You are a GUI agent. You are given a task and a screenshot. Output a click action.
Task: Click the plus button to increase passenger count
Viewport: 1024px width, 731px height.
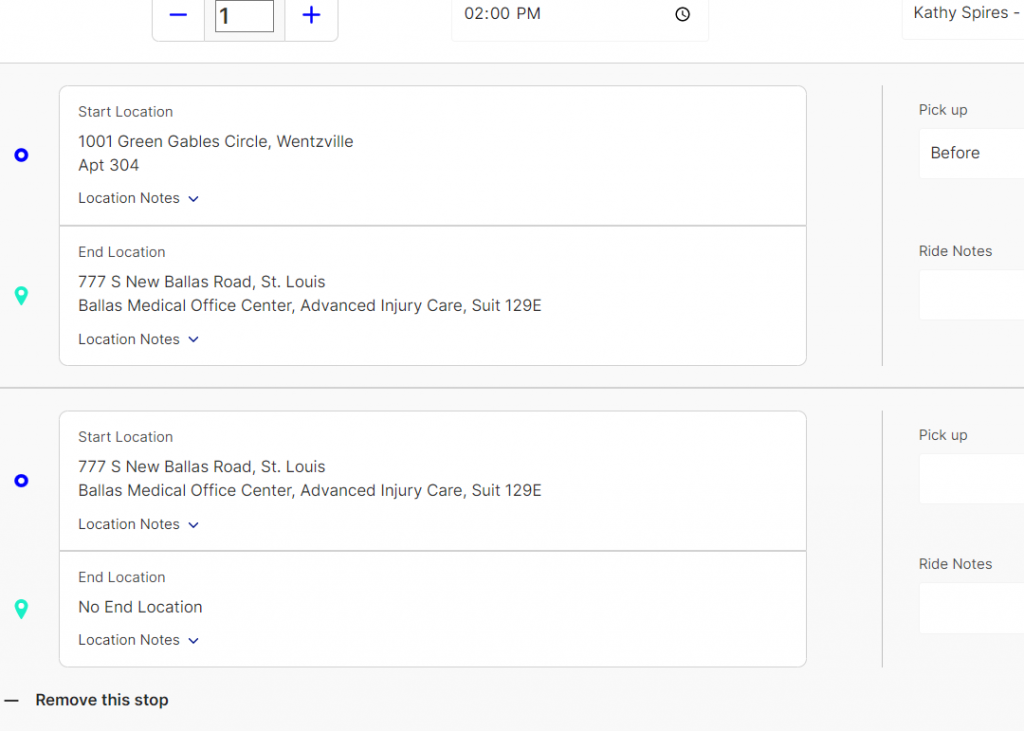[311, 16]
